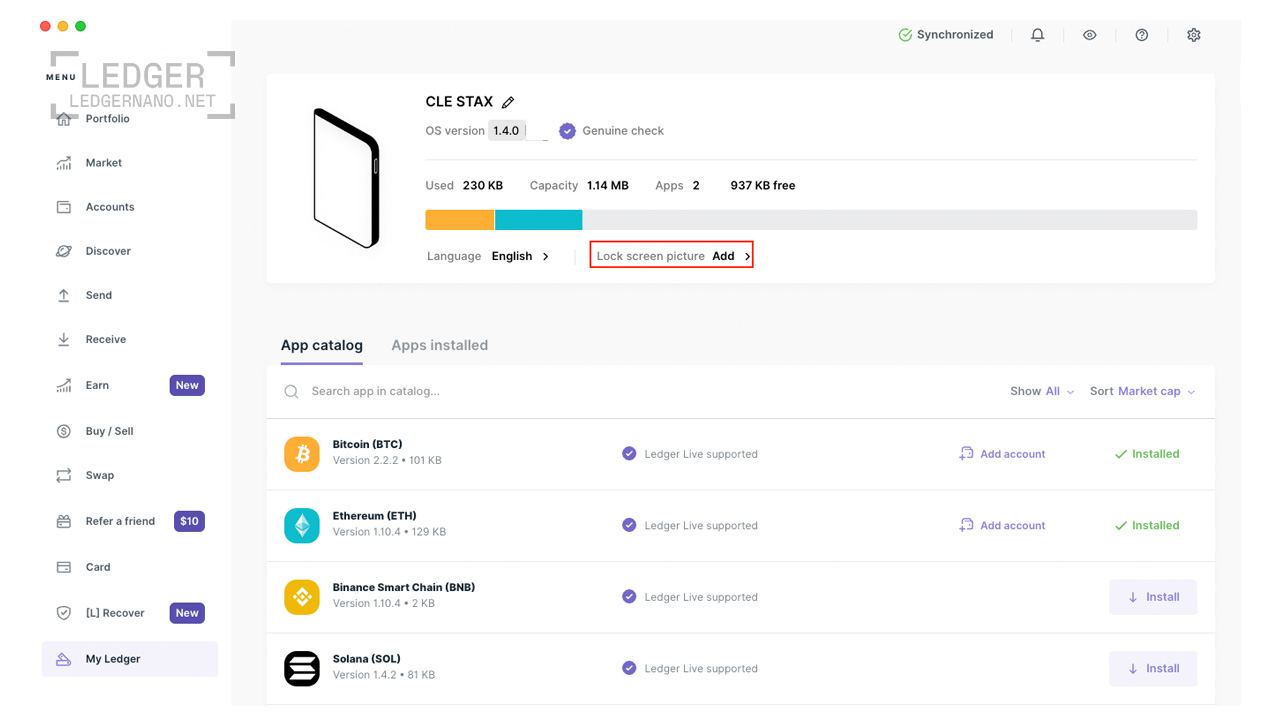
Task: Click the gray free-space storage bar
Action: pos(890,220)
